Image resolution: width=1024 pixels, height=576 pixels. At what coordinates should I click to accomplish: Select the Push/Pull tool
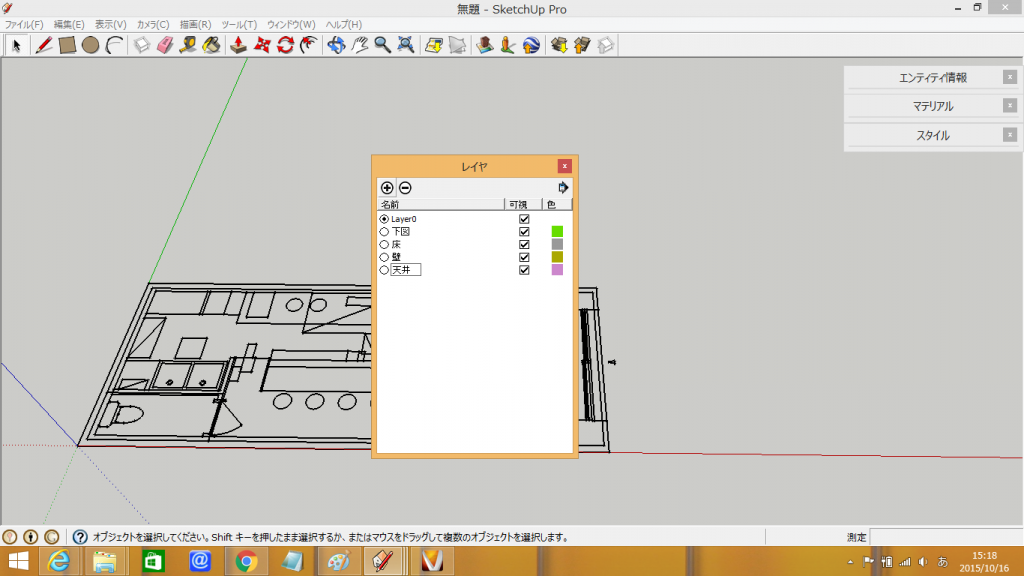pyautogui.click(x=239, y=45)
